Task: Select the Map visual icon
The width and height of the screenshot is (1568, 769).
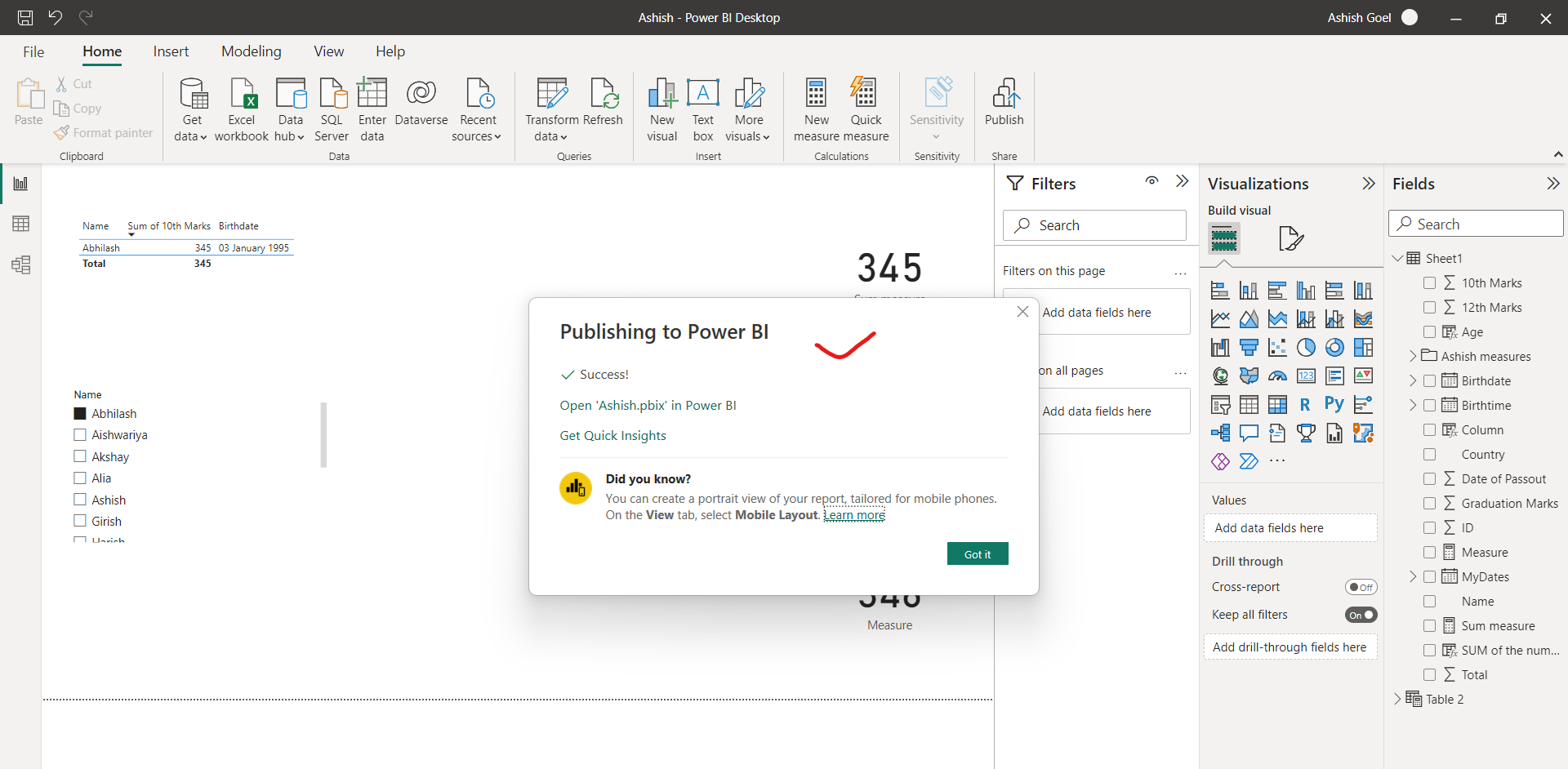Action: (1222, 376)
